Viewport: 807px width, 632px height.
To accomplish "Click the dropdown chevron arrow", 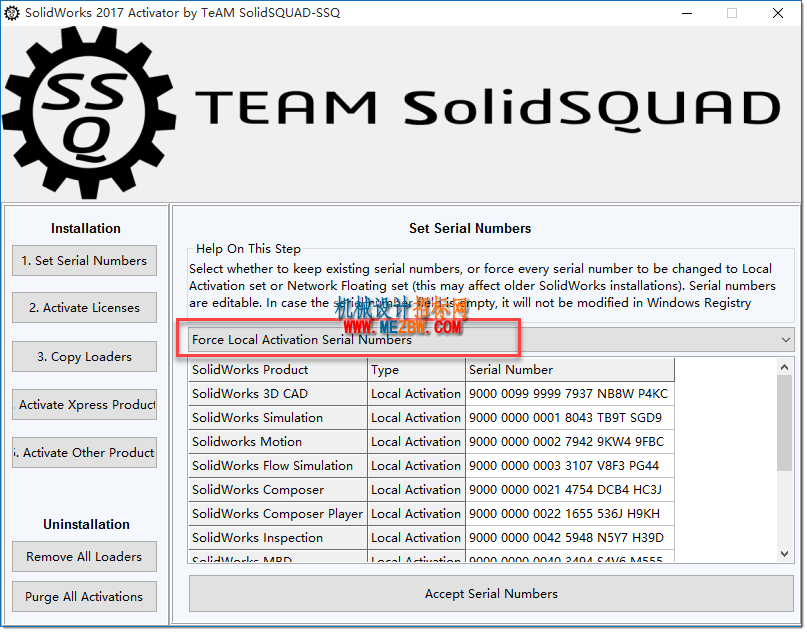I will (x=785, y=340).
